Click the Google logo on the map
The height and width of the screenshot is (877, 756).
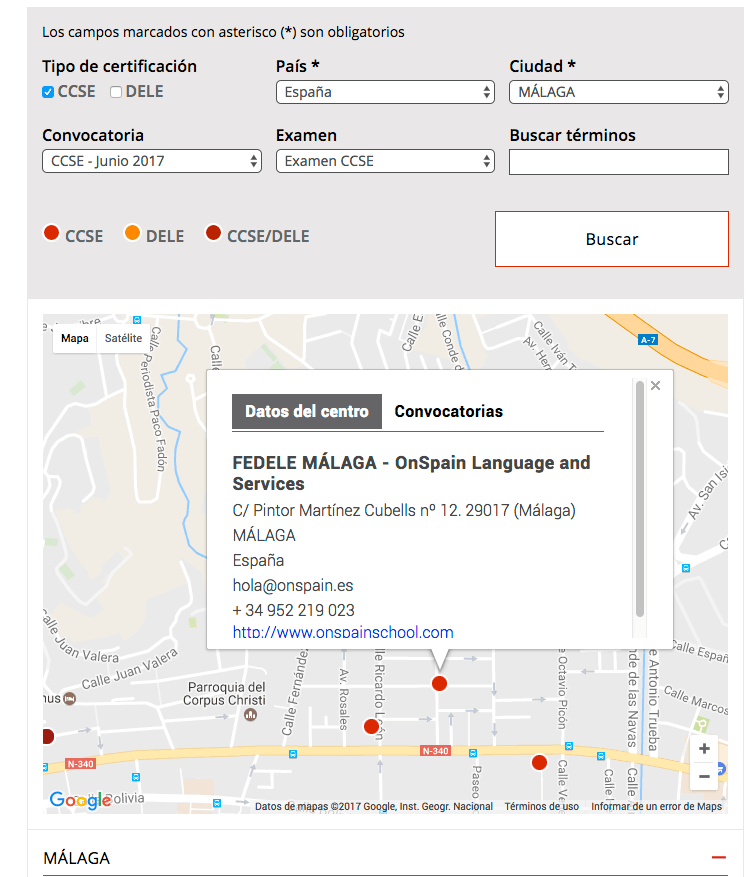pyautogui.click(x=81, y=800)
